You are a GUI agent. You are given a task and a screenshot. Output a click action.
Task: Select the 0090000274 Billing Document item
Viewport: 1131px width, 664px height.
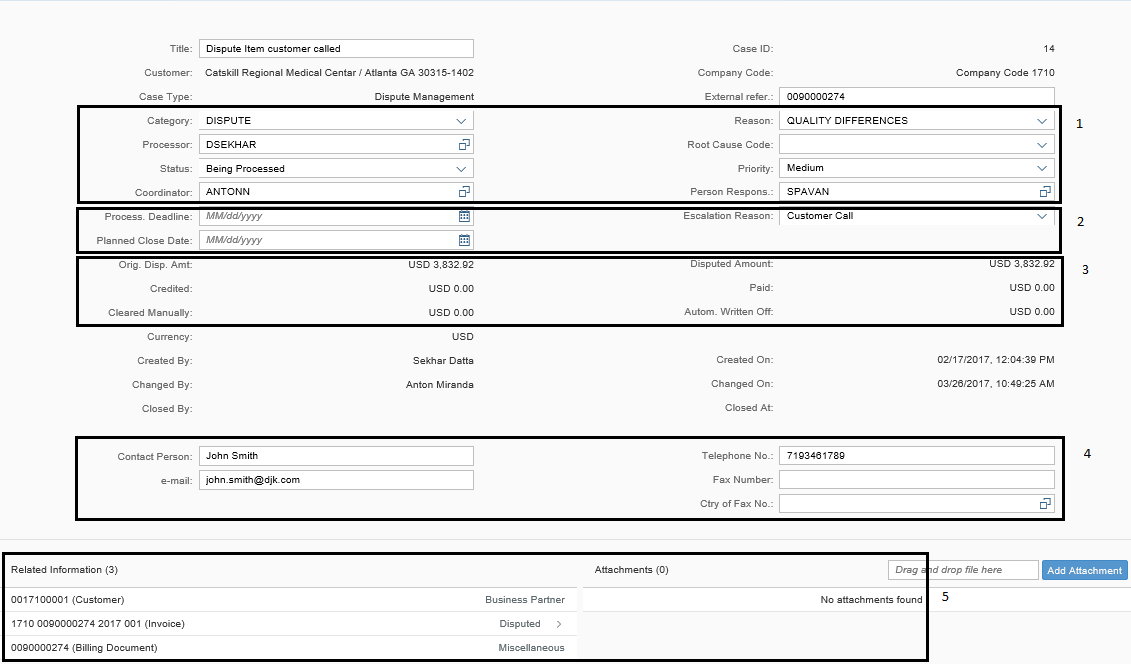pyautogui.click(x=84, y=648)
